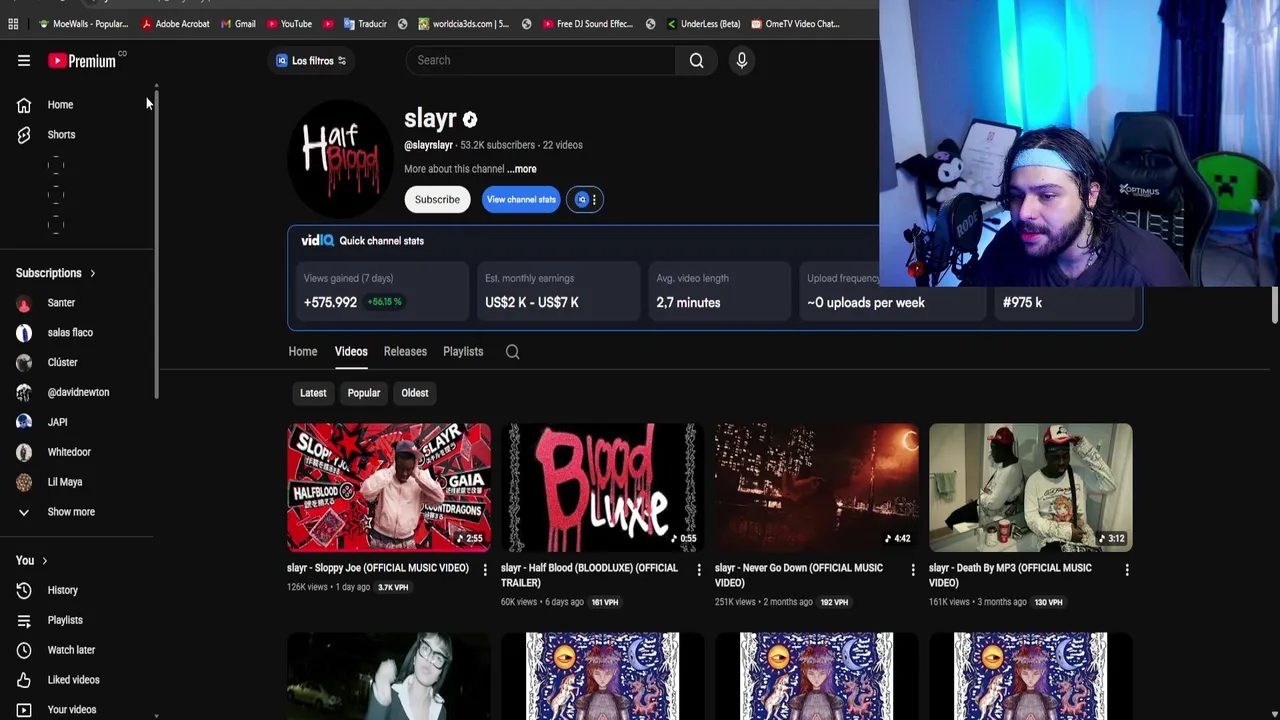Open MoeWalls bookmark in bookmarks bar

(82, 24)
